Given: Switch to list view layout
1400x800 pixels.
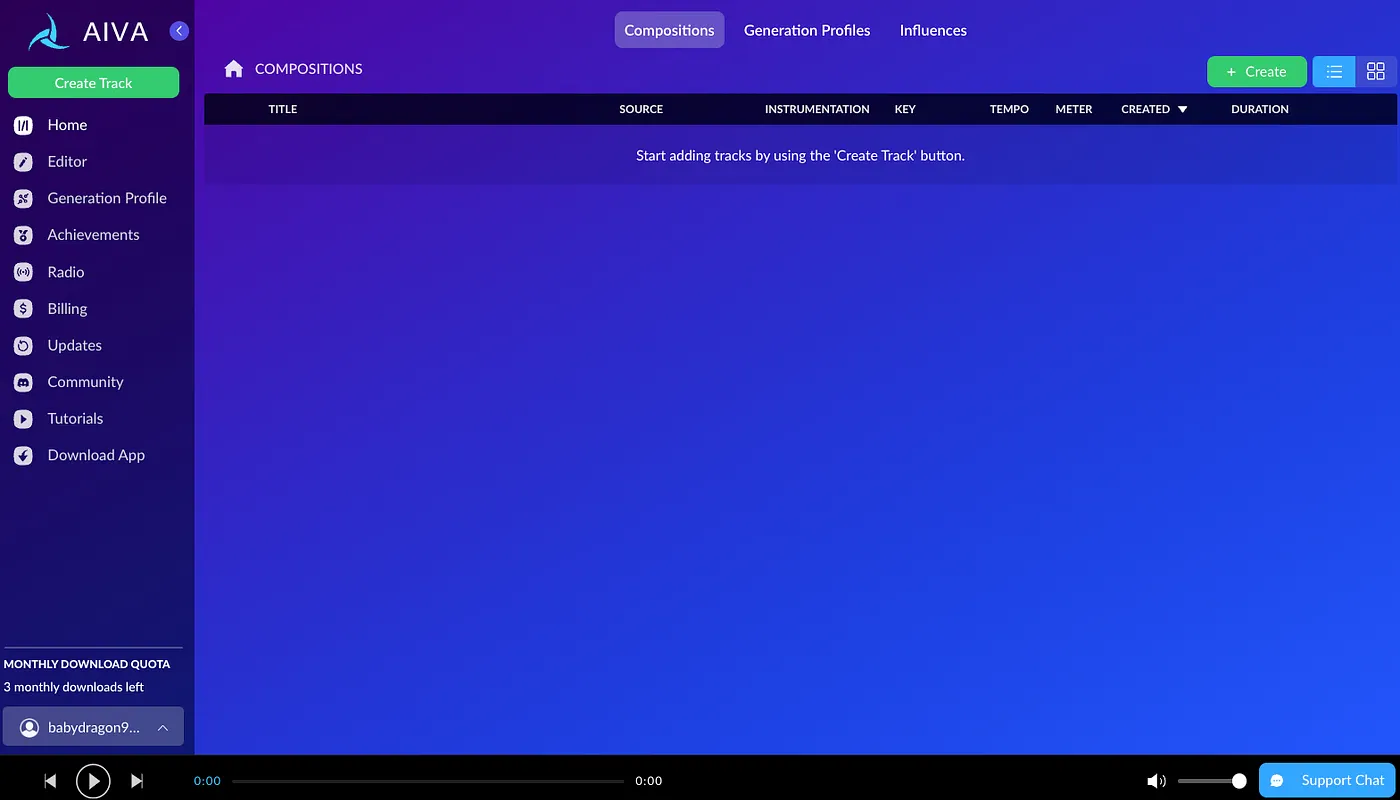Looking at the screenshot, I should (x=1334, y=72).
